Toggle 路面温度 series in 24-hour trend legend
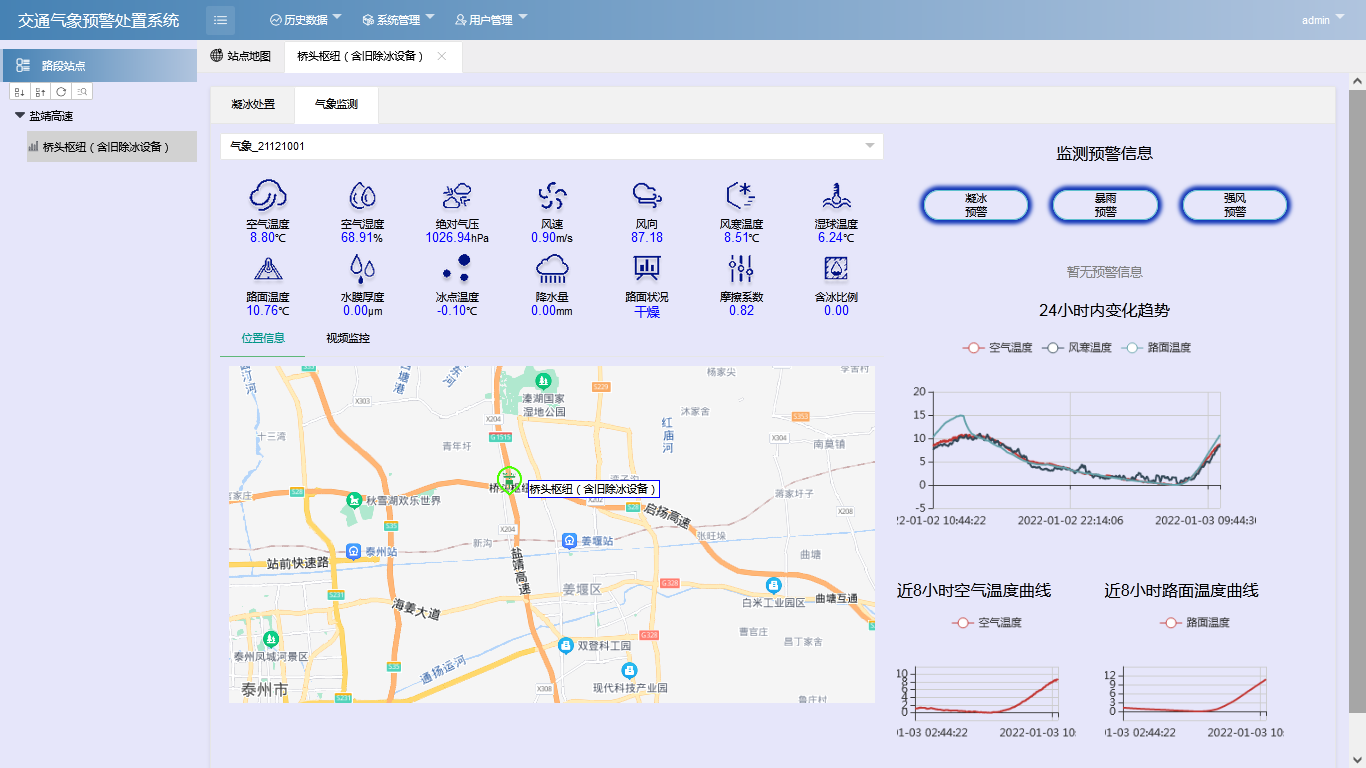The width and height of the screenshot is (1366, 768). click(x=1156, y=348)
